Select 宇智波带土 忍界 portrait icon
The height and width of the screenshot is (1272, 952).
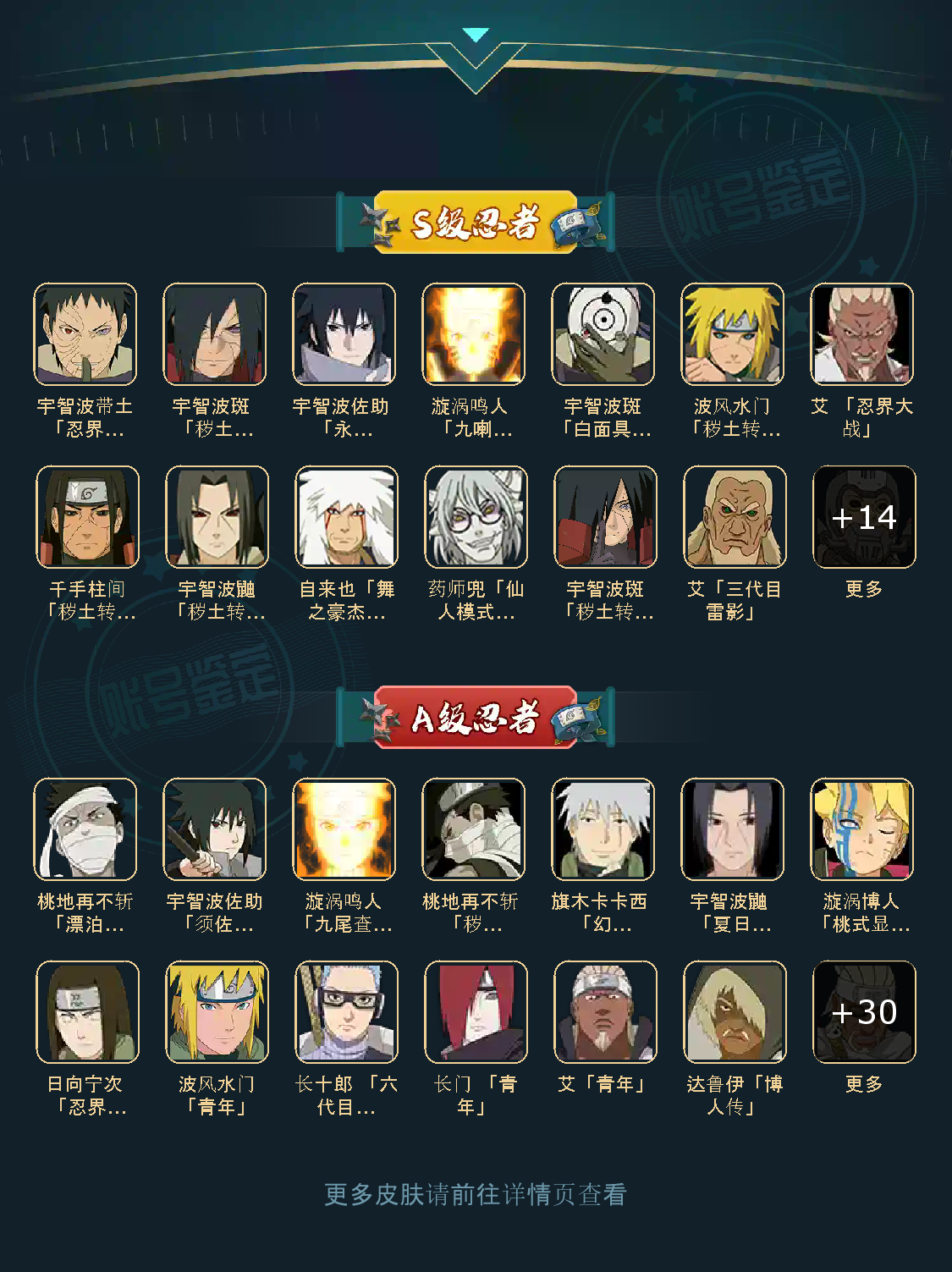tap(85, 334)
